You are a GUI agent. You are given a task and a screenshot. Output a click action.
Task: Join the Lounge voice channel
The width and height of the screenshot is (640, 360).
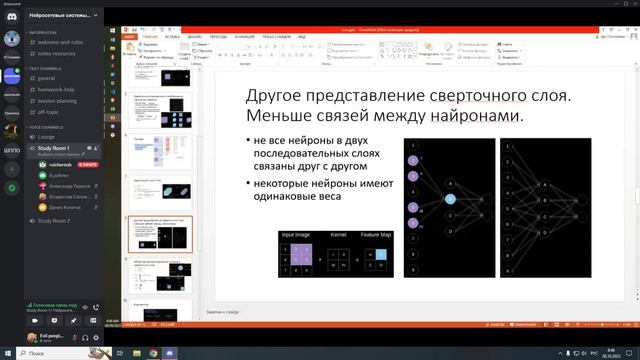(x=46, y=137)
